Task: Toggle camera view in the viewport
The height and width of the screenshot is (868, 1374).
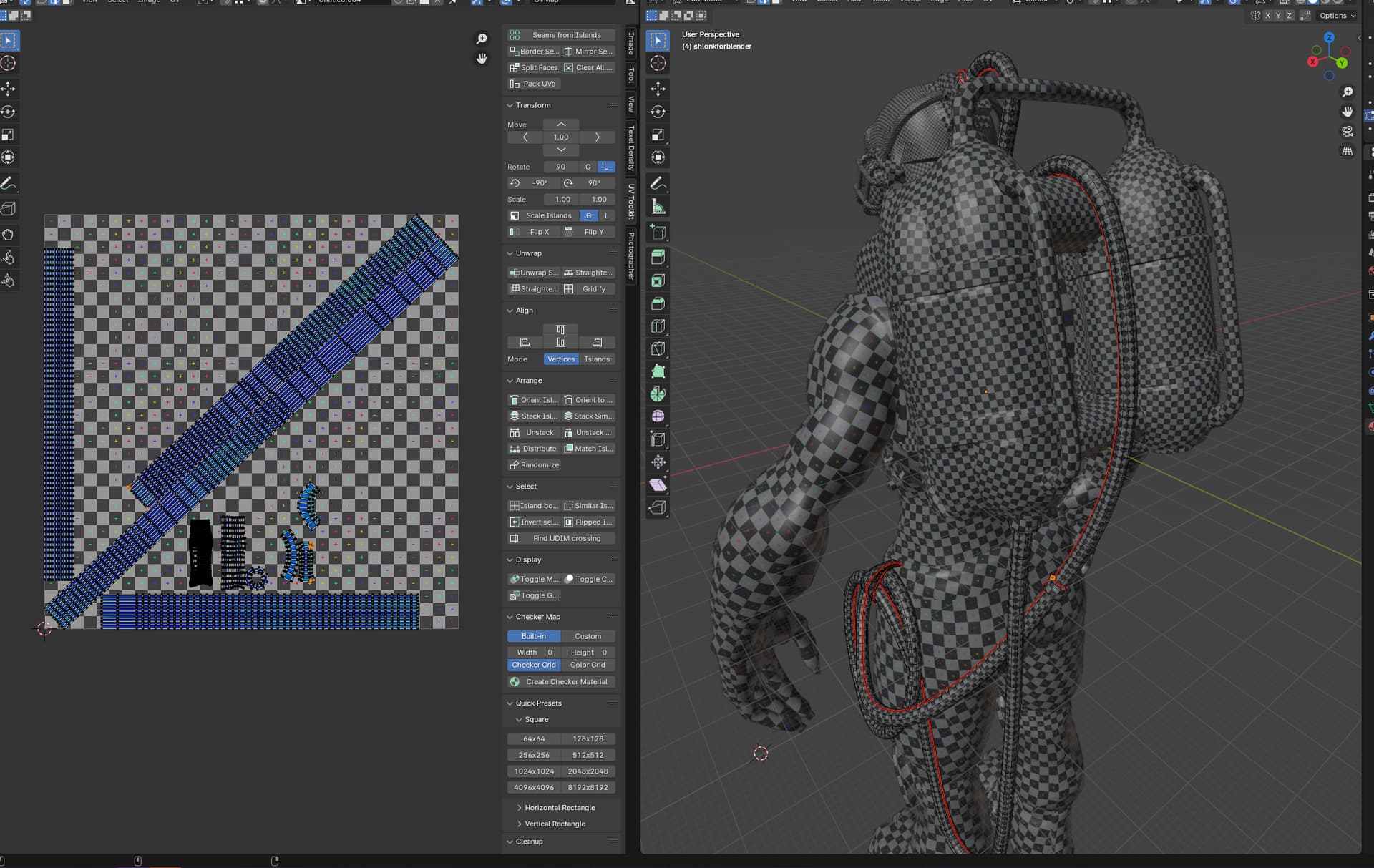Action: click(1347, 132)
